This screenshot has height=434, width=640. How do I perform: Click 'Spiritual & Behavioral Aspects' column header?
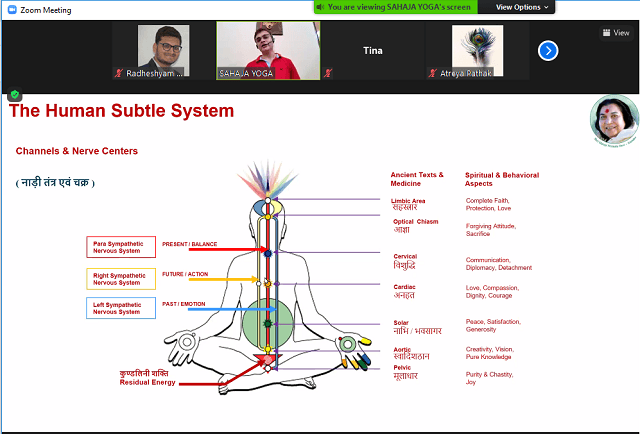click(x=502, y=179)
